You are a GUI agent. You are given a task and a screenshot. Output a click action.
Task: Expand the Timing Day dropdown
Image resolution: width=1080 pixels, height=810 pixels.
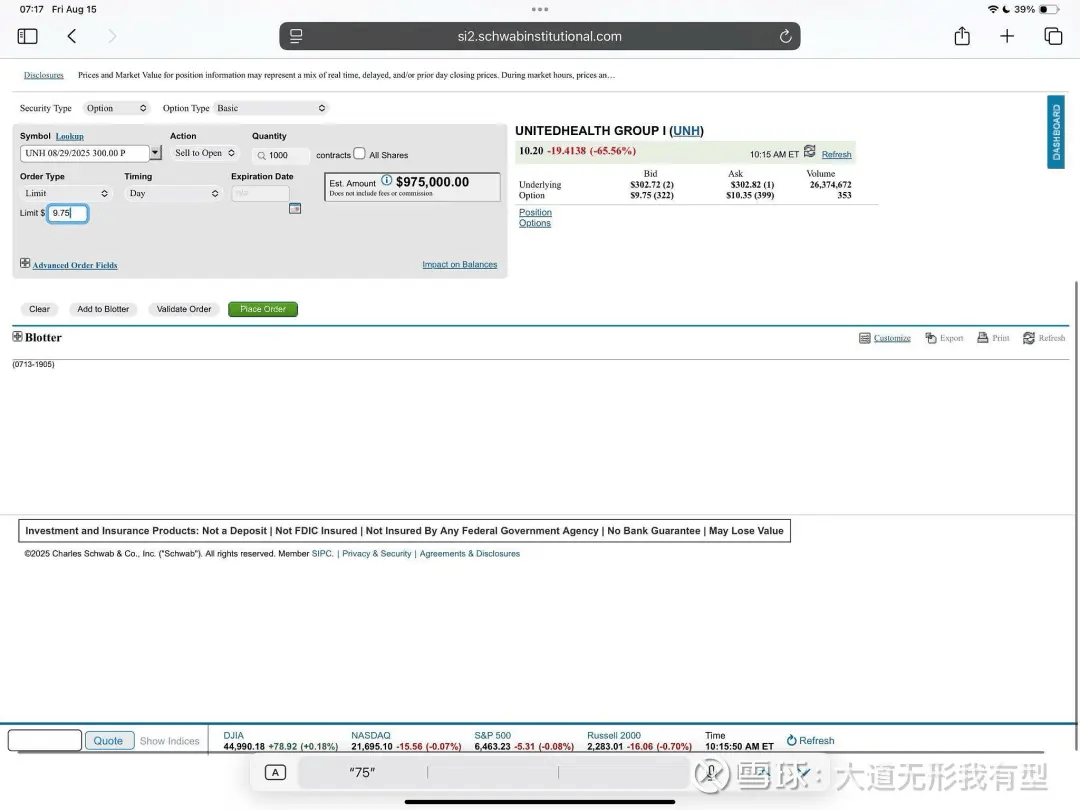173,193
